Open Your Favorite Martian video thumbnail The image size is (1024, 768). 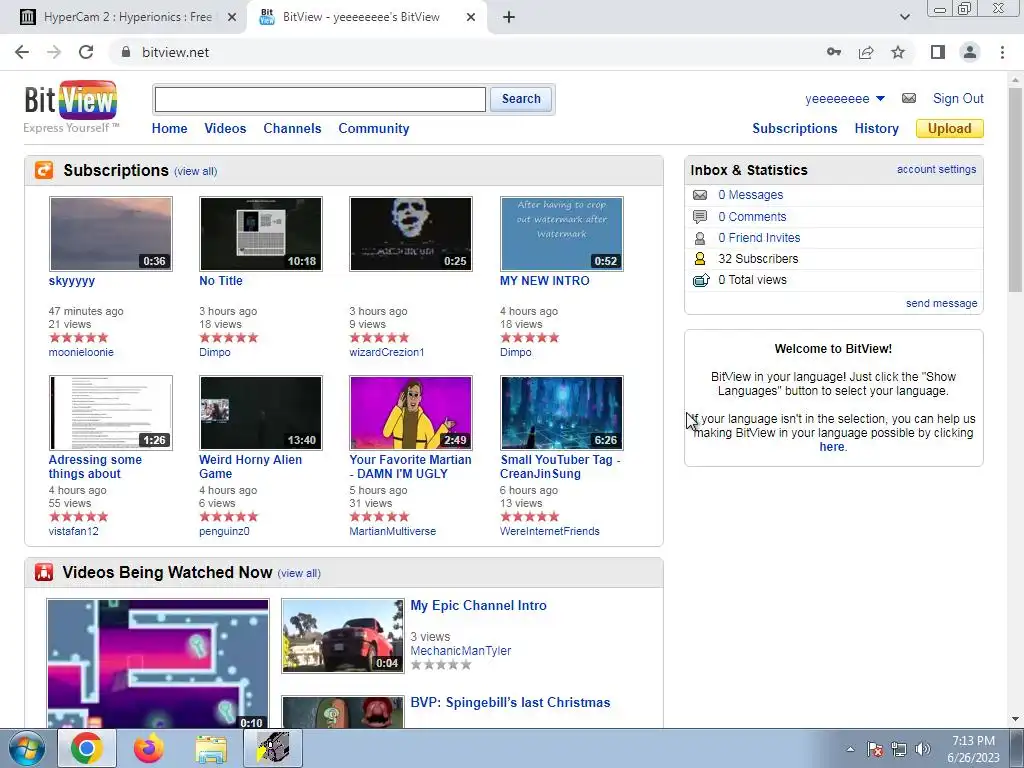pos(411,413)
